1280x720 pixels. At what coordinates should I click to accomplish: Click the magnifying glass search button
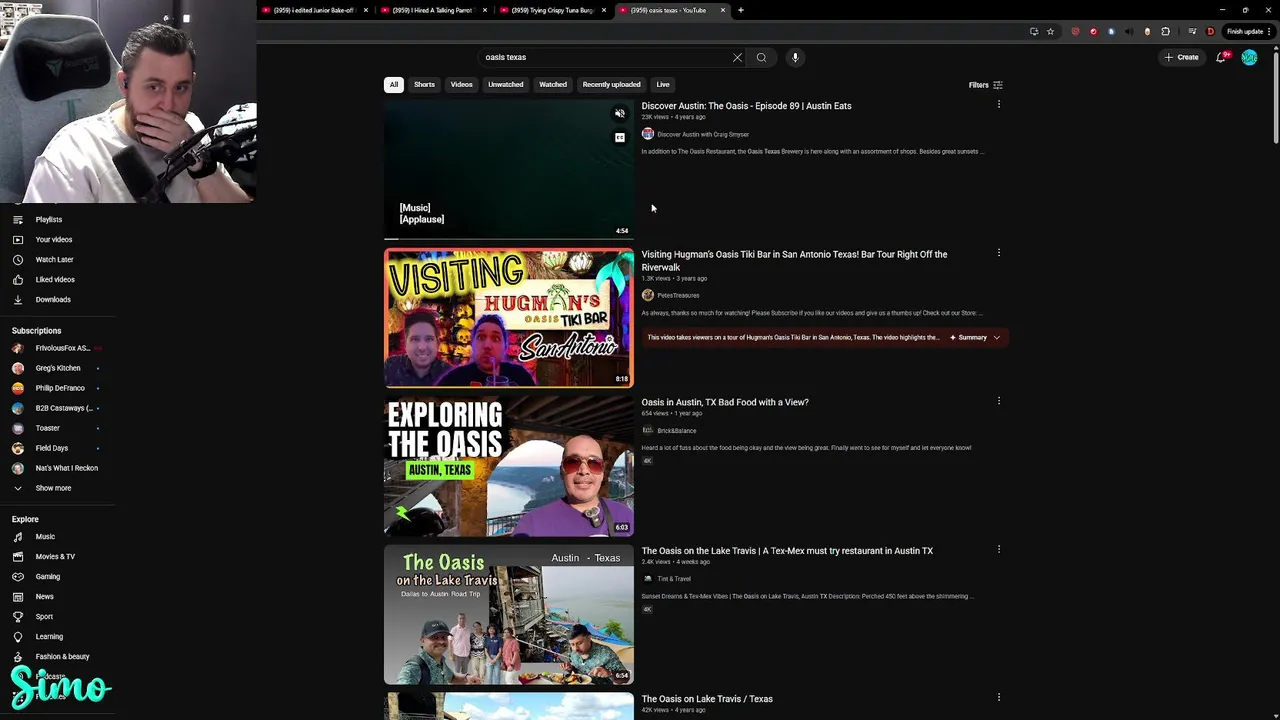[761, 57]
